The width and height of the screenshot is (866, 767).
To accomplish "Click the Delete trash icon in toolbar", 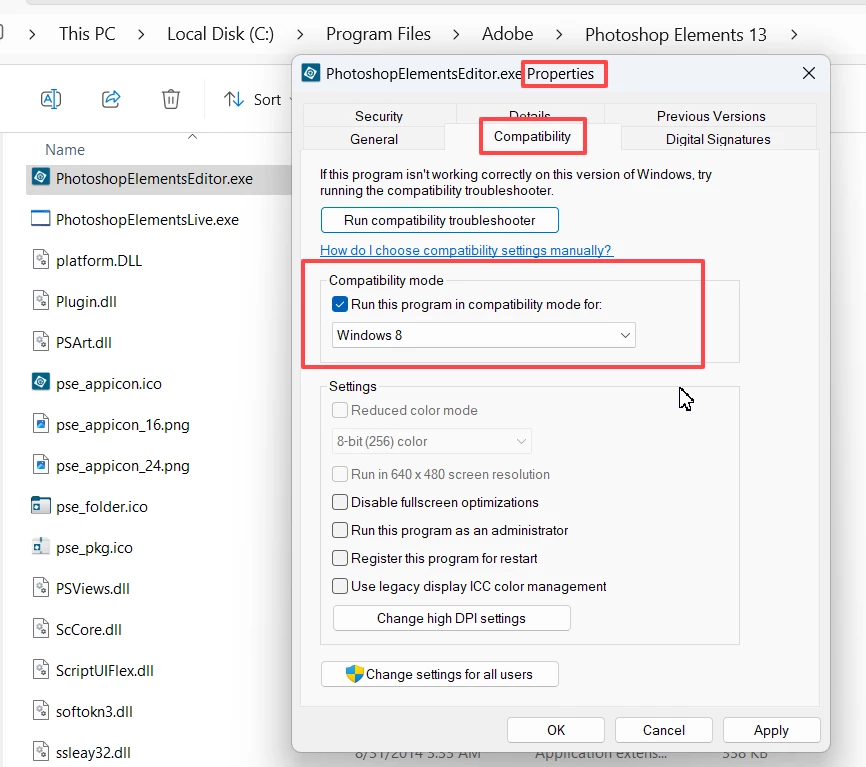I will pos(171,99).
